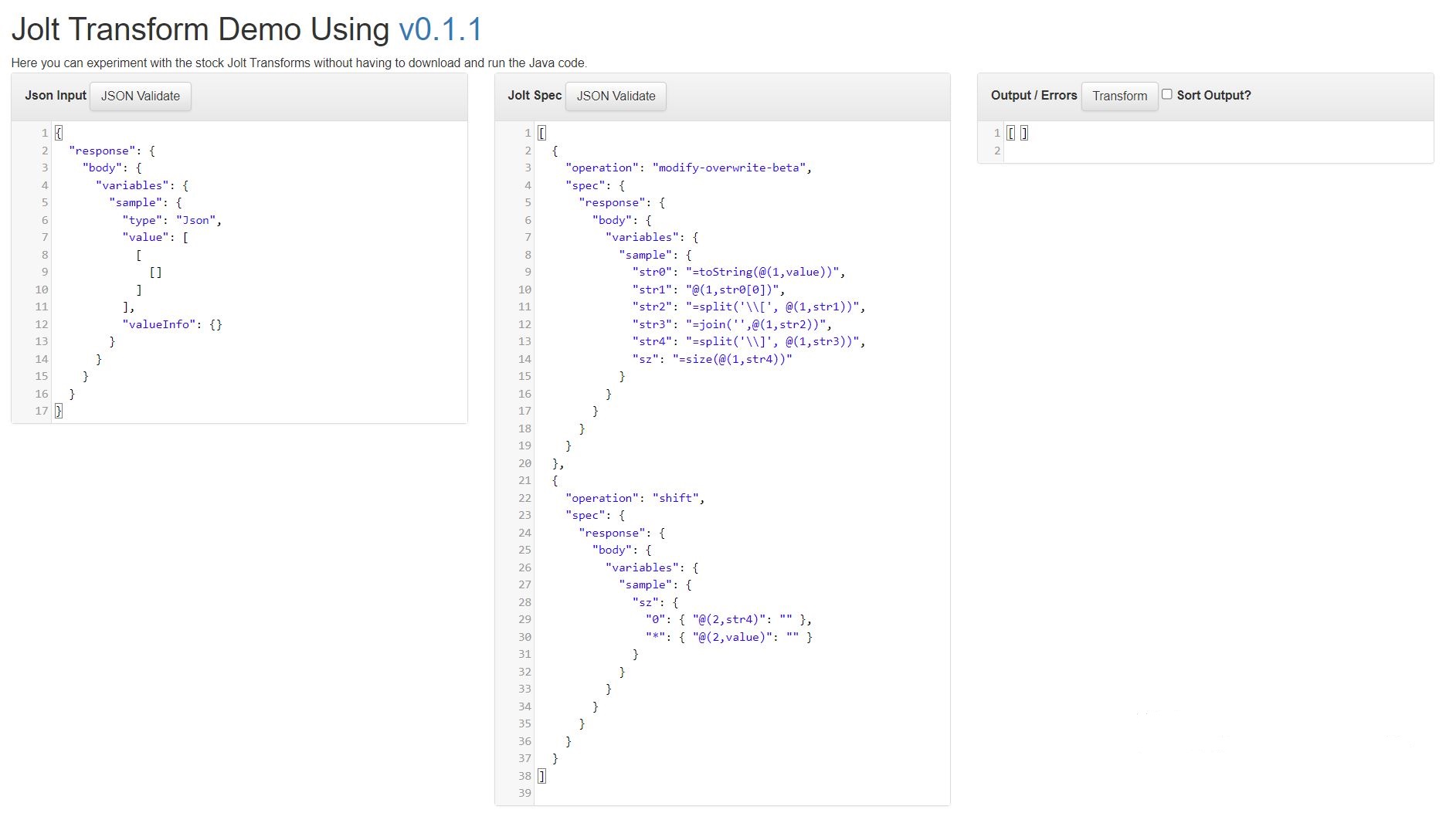Click JSON Validate in the Json Input panel

[140, 97]
